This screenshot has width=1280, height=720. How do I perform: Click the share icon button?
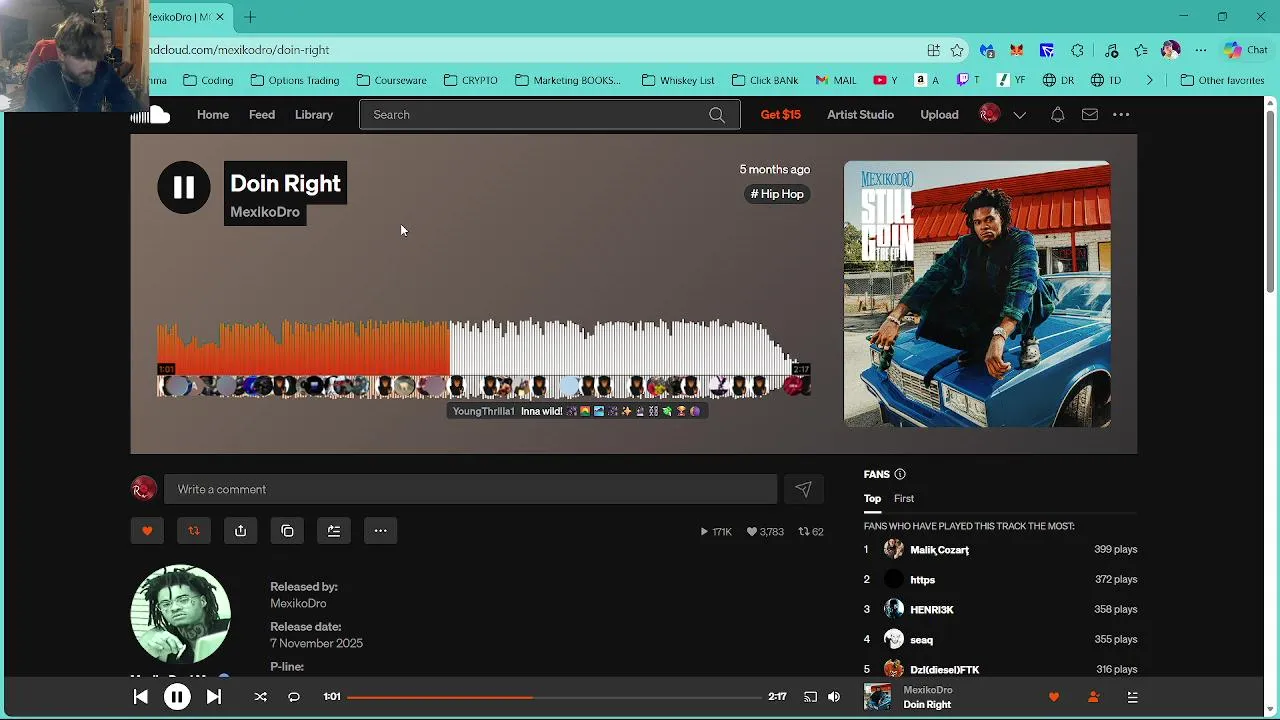tap(240, 531)
